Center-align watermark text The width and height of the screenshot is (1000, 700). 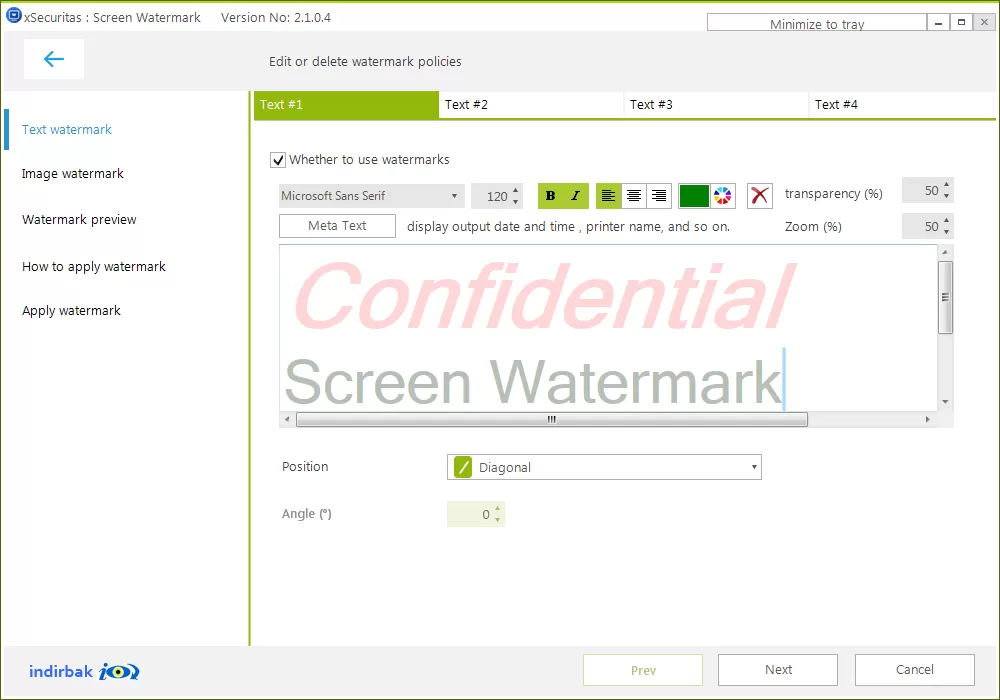click(x=633, y=196)
